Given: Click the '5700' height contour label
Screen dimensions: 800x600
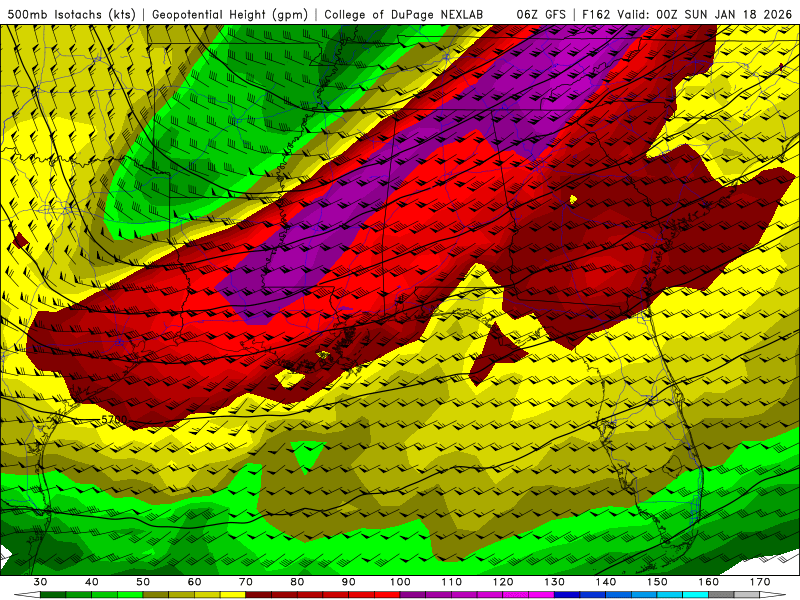Looking at the screenshot, I should 114,420.
